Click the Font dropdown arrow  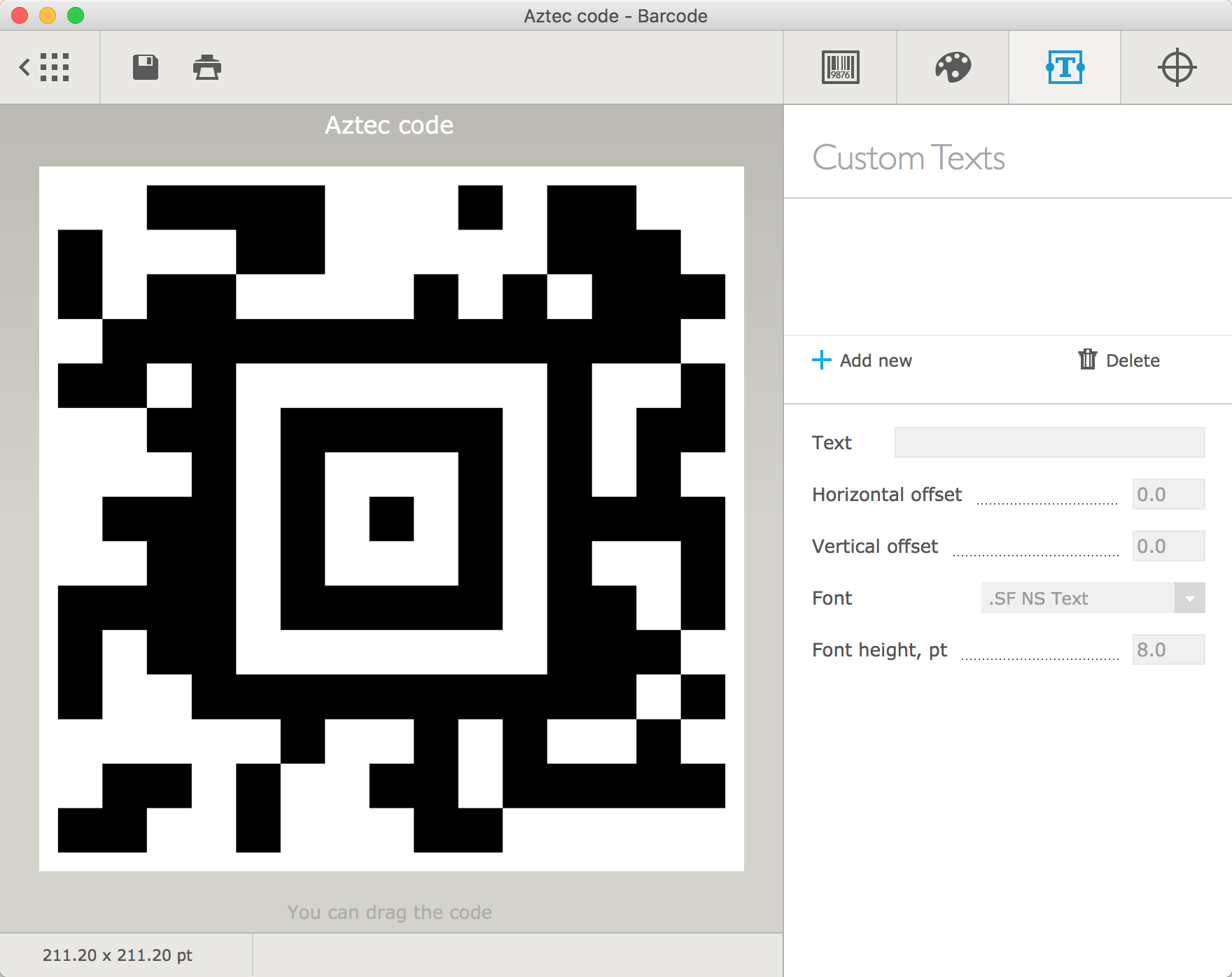coord(1189,598)
